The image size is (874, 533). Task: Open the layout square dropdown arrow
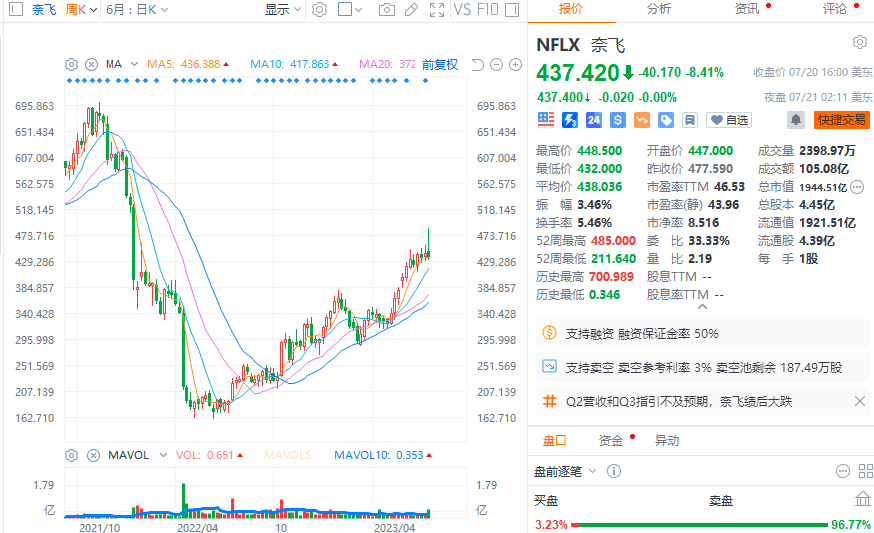point(358,9)
